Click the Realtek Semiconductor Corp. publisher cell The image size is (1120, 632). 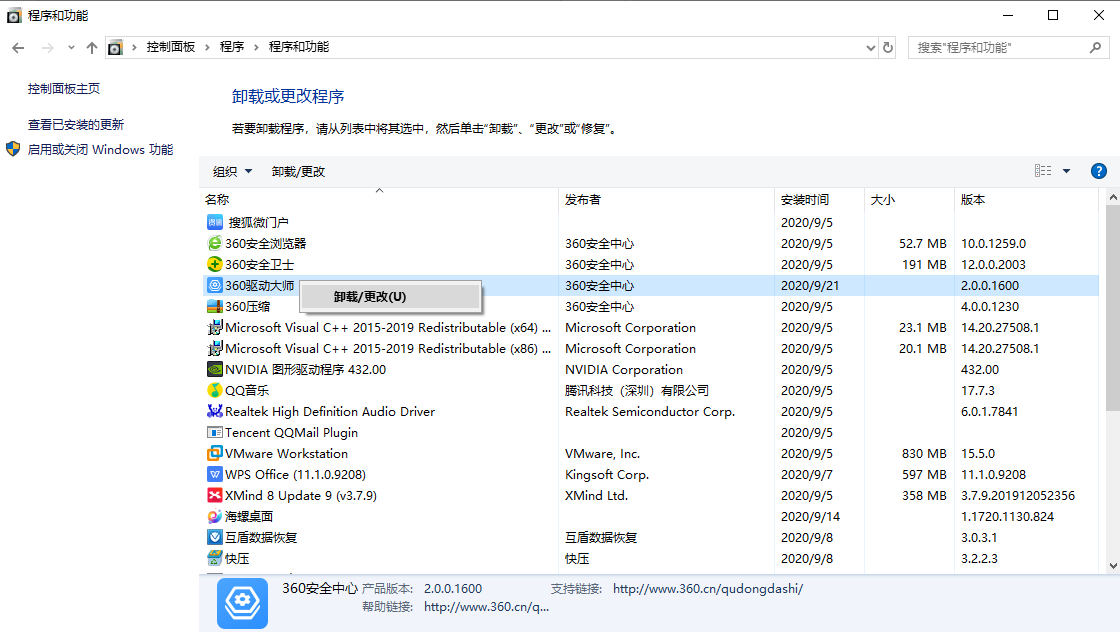pyautogui.click(x=649, y=411)
